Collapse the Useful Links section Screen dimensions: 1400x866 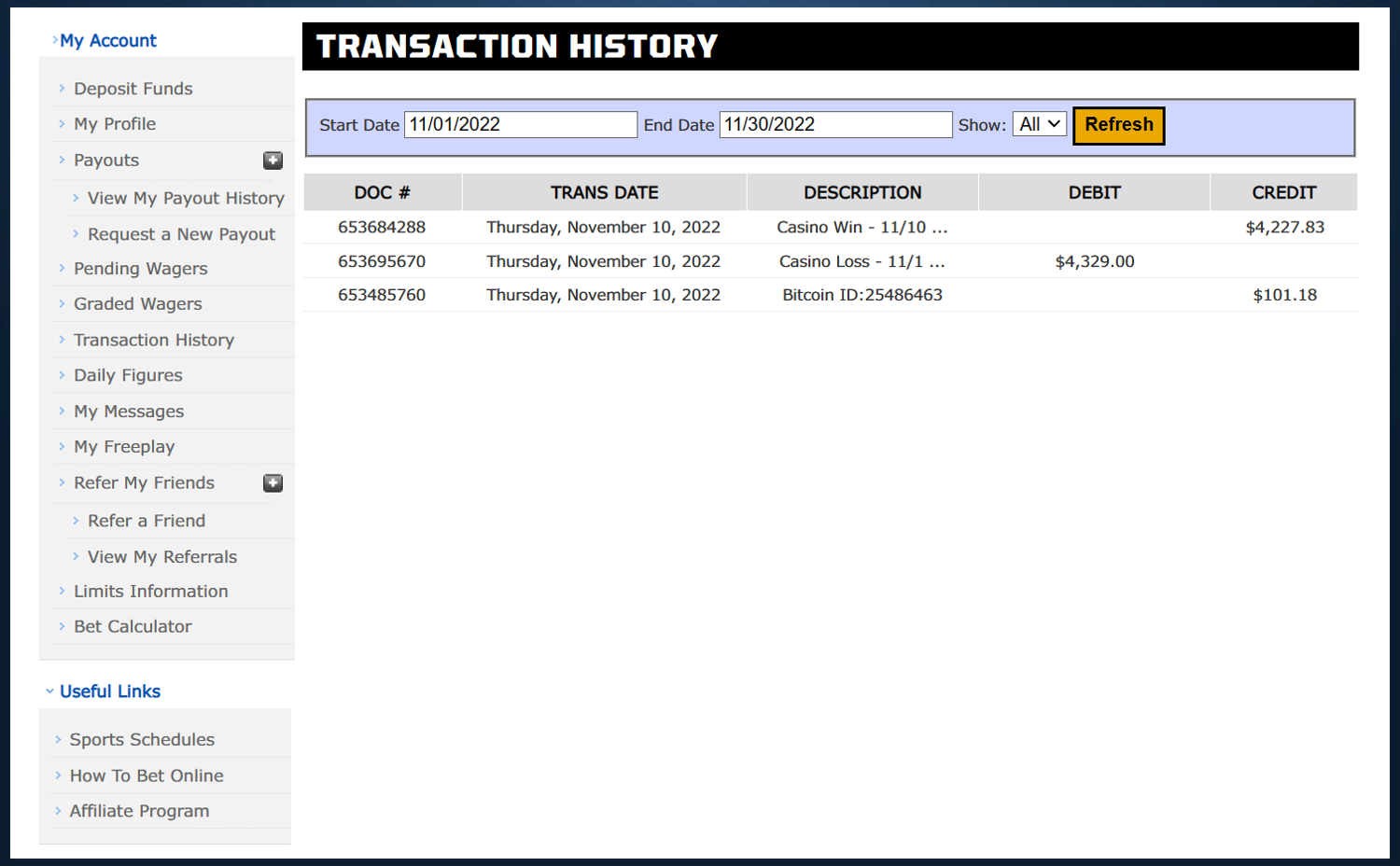click(x=109, y=691)
